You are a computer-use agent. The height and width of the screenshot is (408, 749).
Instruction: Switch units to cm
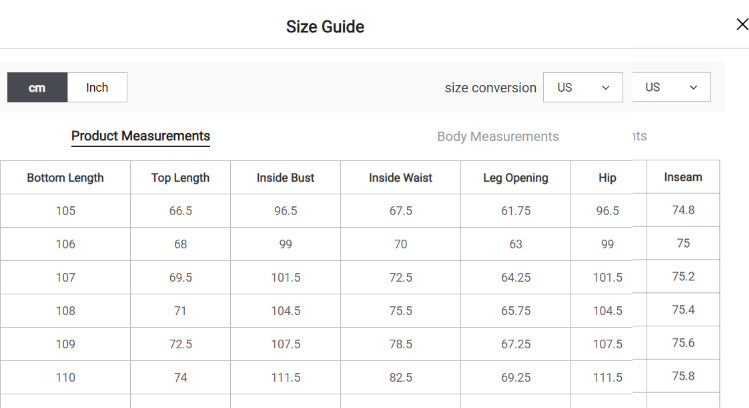coord(37,88)
